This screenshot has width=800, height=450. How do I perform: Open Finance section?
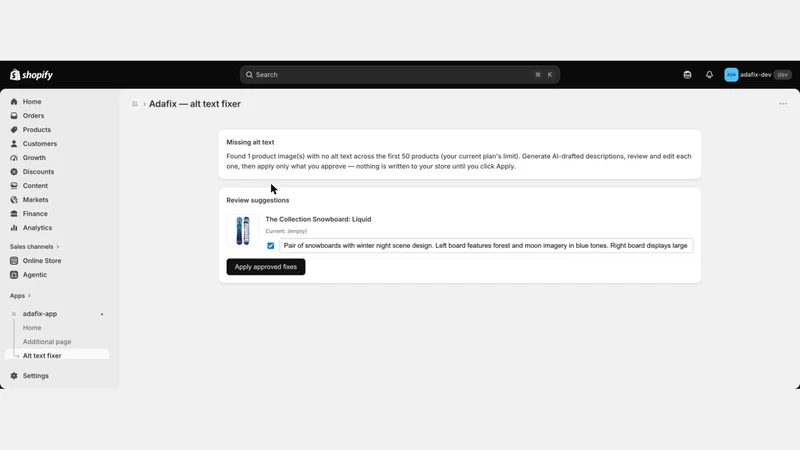pyautogui.click(x=35, y=214)
